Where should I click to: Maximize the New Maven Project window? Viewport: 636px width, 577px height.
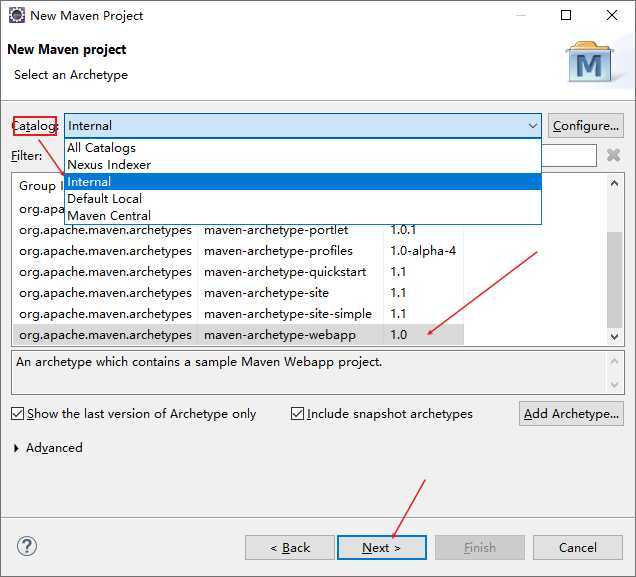click(x=566, y=15)
